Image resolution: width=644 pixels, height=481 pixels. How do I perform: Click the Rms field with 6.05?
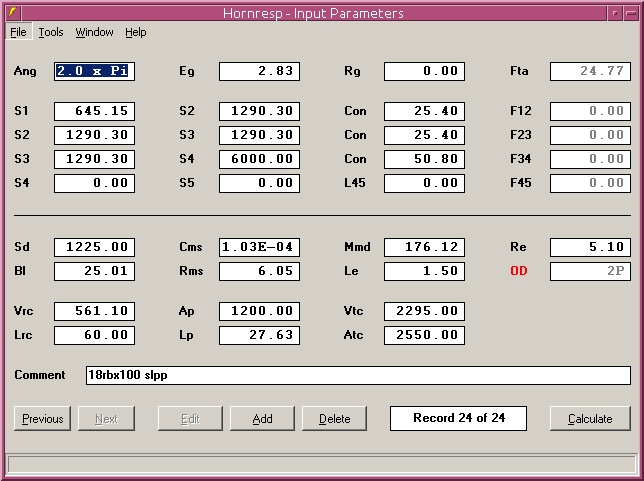pyautogui.click(x=260, y=272)
